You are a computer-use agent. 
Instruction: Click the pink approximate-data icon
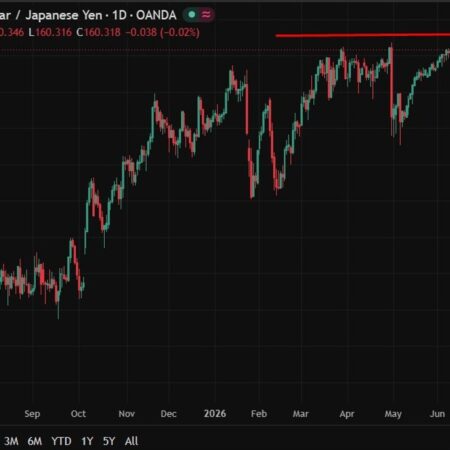click(x=206, y=14)
